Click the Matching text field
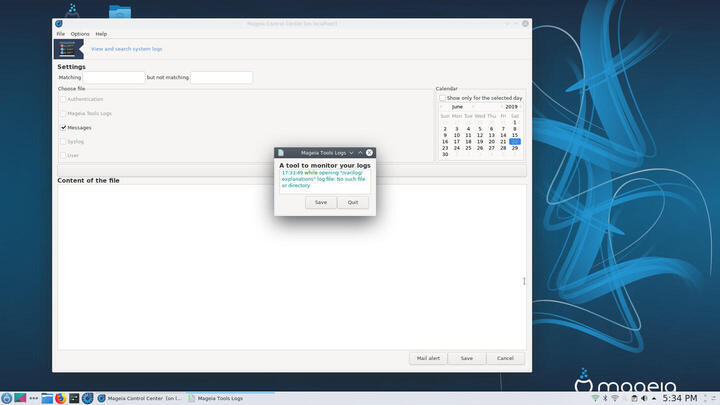 (x=114, y=78)
